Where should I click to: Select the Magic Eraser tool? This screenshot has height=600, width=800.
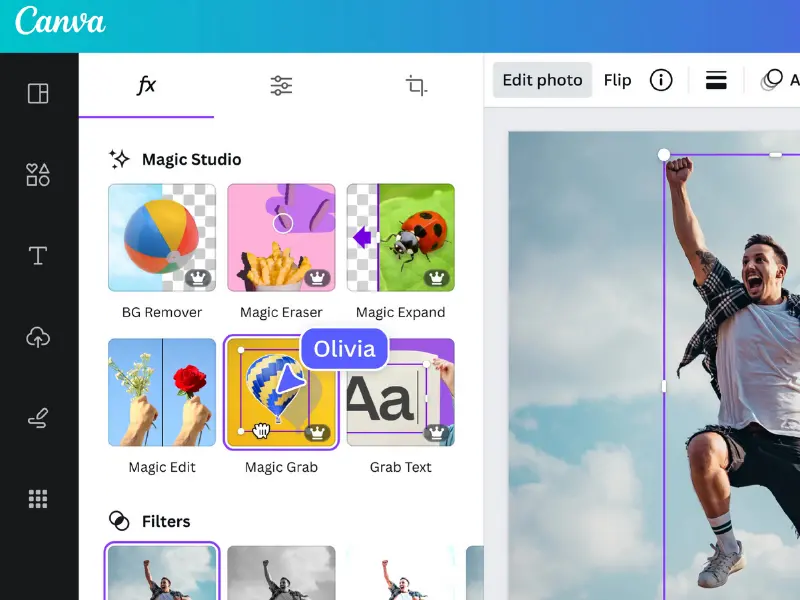pyautogui.click(x=281, y=238)
